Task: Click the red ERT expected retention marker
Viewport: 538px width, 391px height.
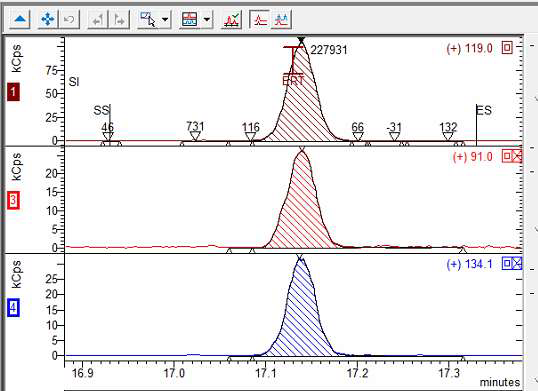Action: pyautogui.click(x=293, y=65)
